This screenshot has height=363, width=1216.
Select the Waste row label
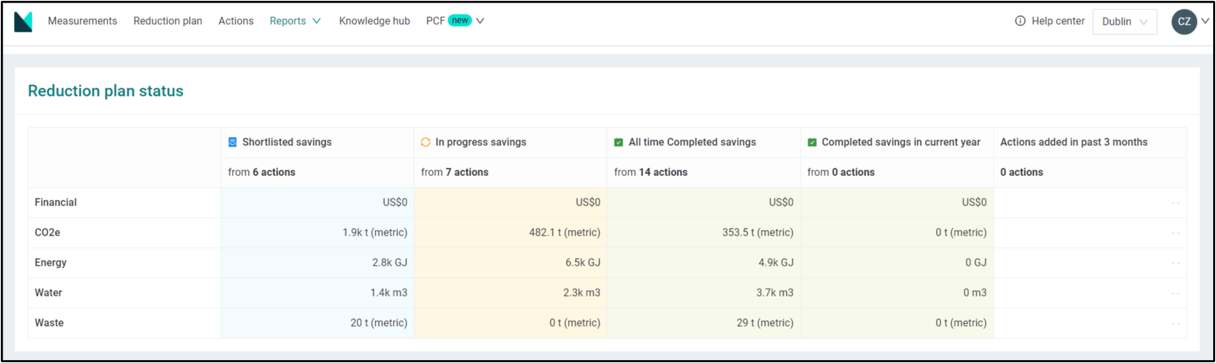tap(50, 322)
